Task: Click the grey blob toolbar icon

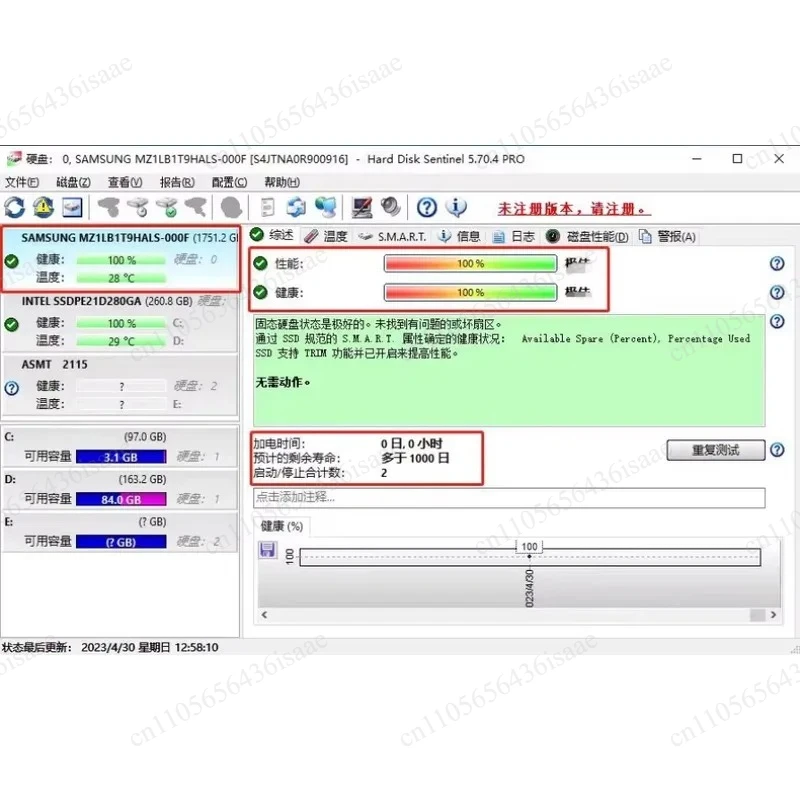Action: (231, 207)
